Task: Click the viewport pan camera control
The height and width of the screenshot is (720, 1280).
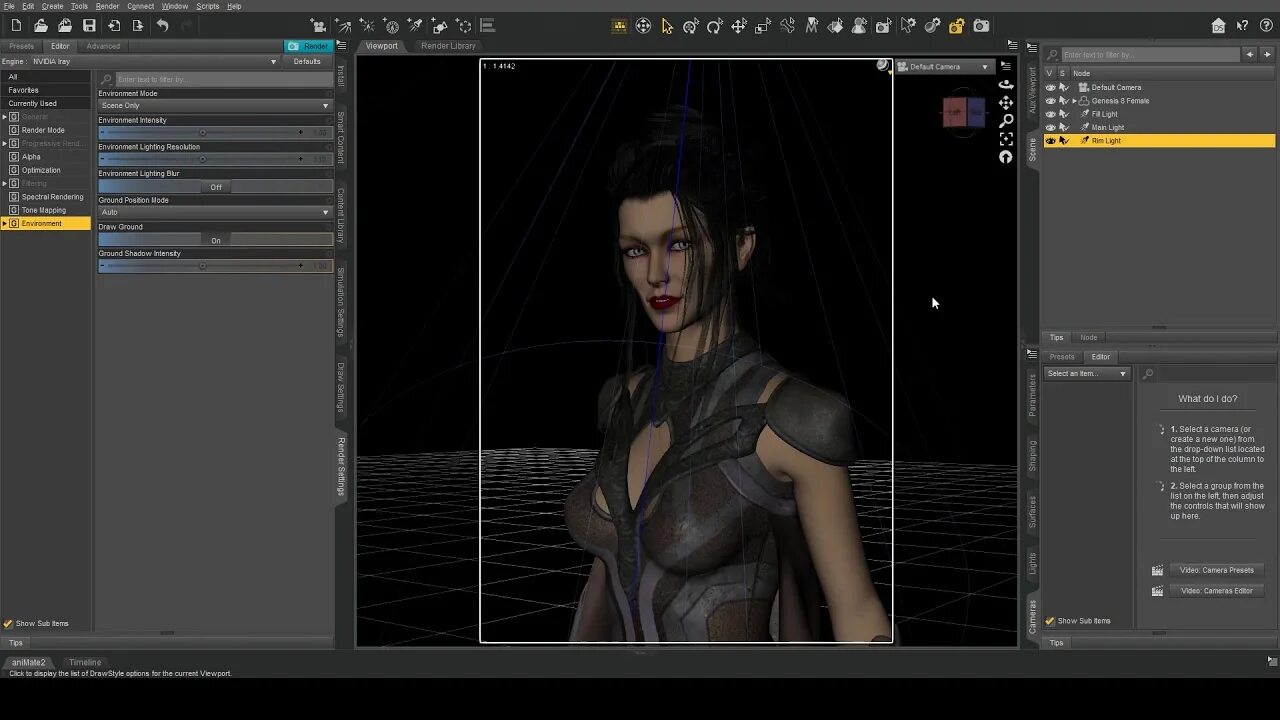Action: (x=1006, y=103)
